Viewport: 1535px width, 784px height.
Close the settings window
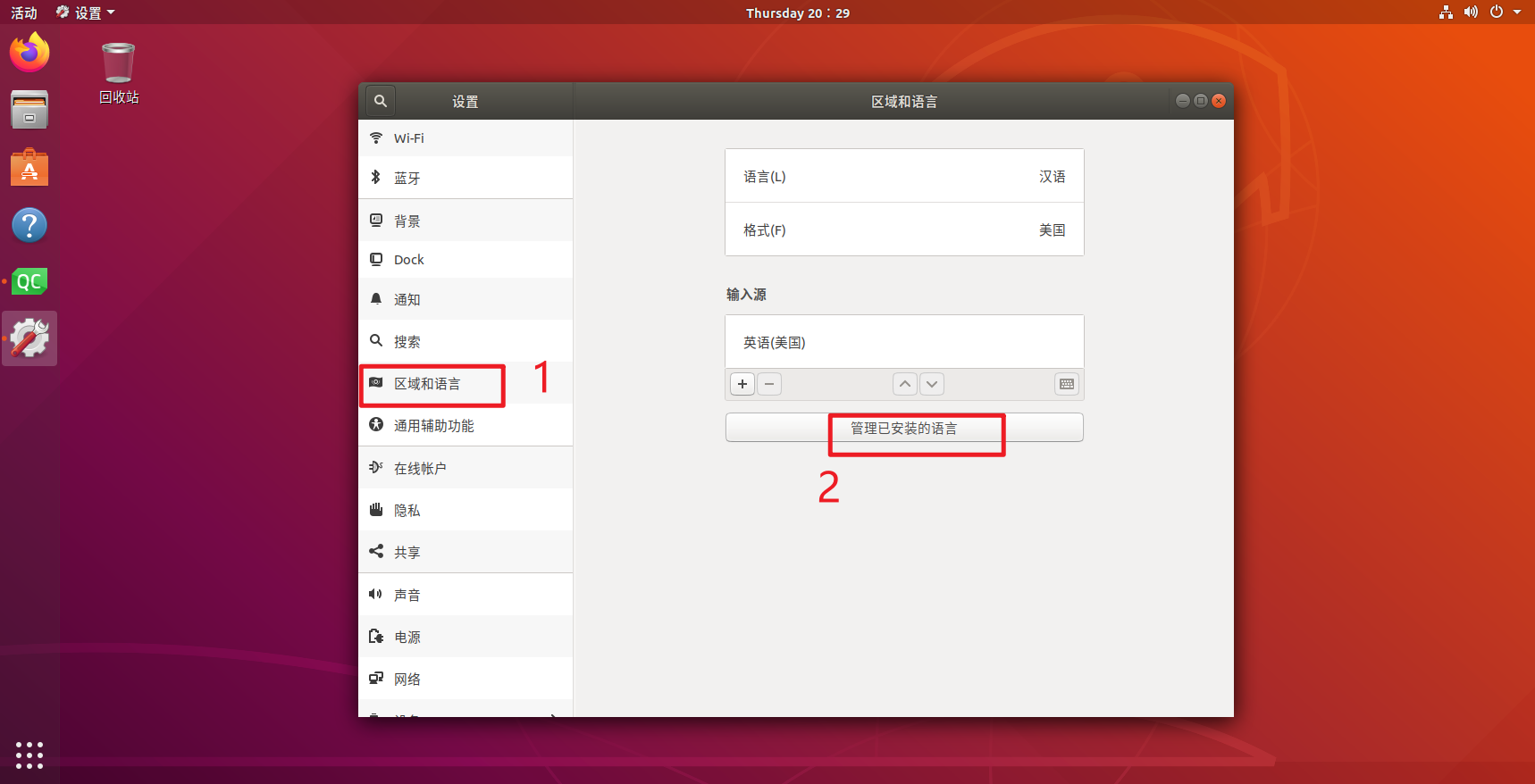coord(1219,101)
